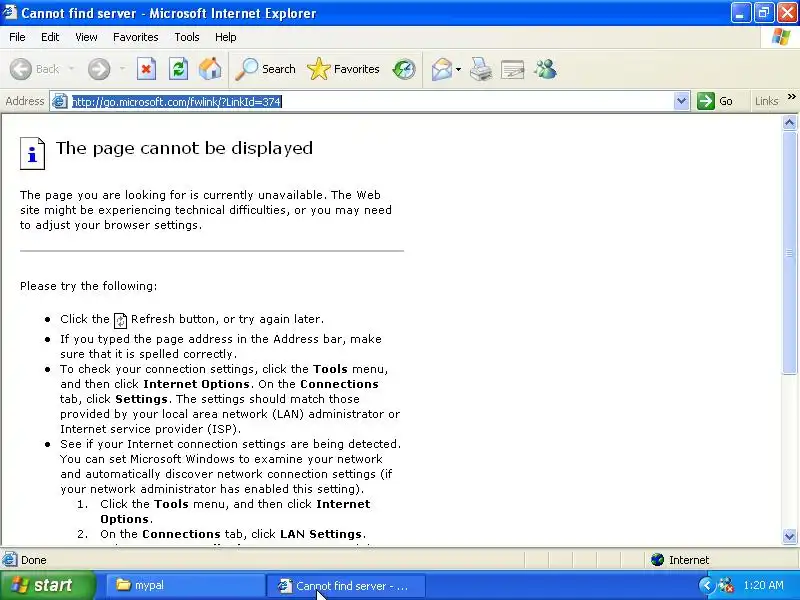
Task: Open the Favorites menu
Action: point(136,37)
